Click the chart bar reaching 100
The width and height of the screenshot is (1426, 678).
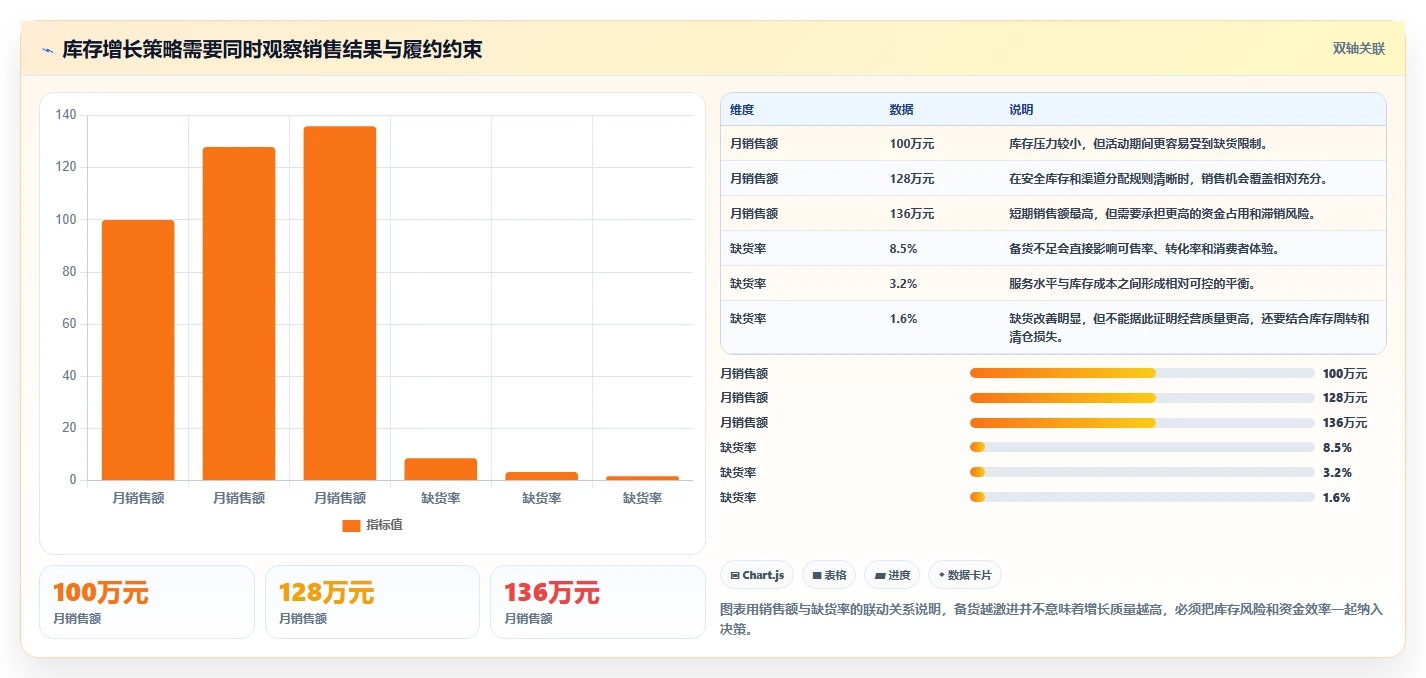(138, 350)
